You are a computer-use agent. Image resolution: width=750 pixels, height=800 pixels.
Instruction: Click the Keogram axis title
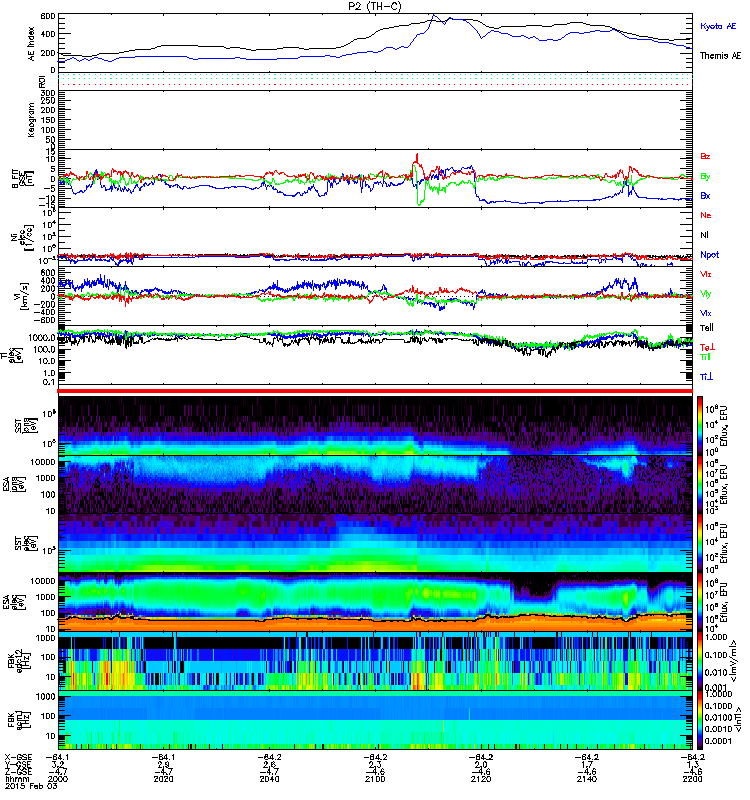[x=32, y=119]
